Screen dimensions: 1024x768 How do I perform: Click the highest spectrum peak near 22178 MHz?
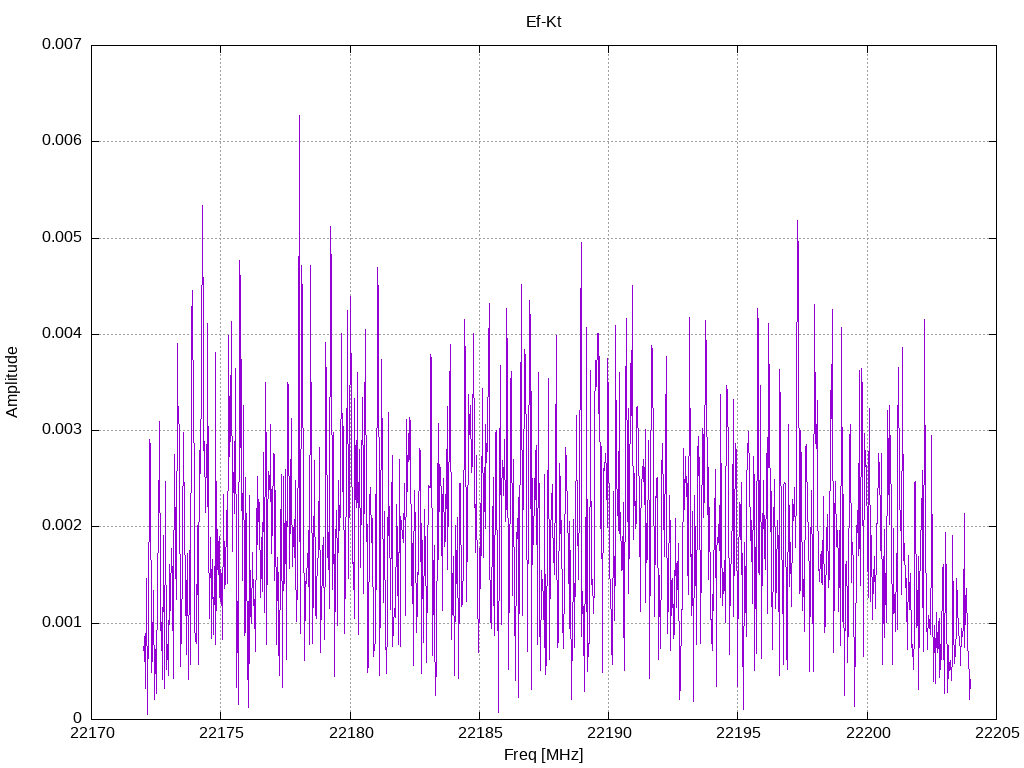(x=299, y=117)
